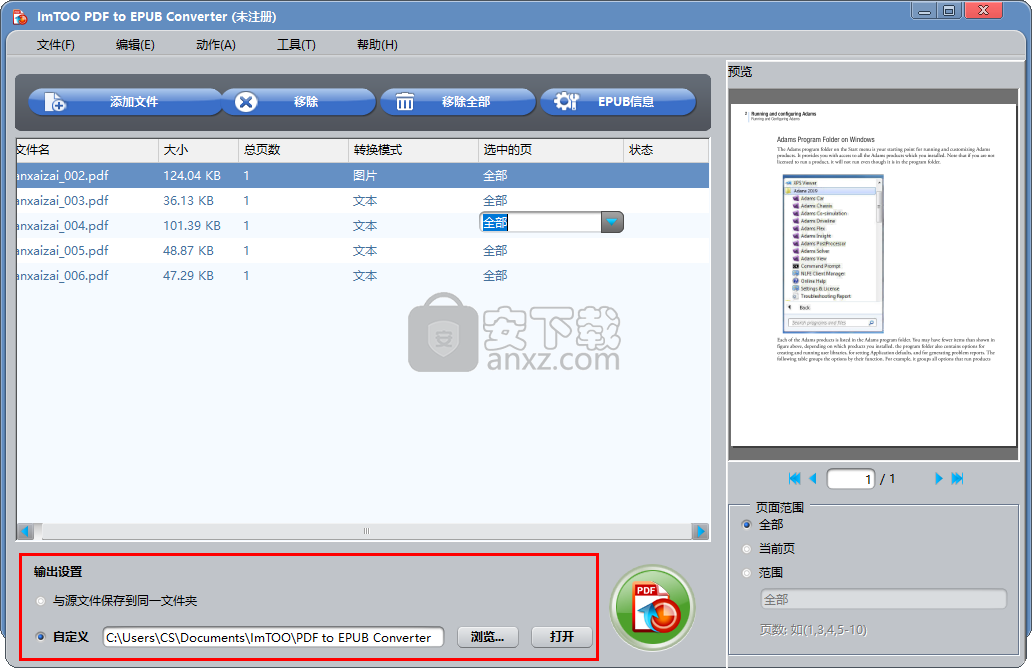
Task: Click the preview page number field
Action: (x=850, y=478)
